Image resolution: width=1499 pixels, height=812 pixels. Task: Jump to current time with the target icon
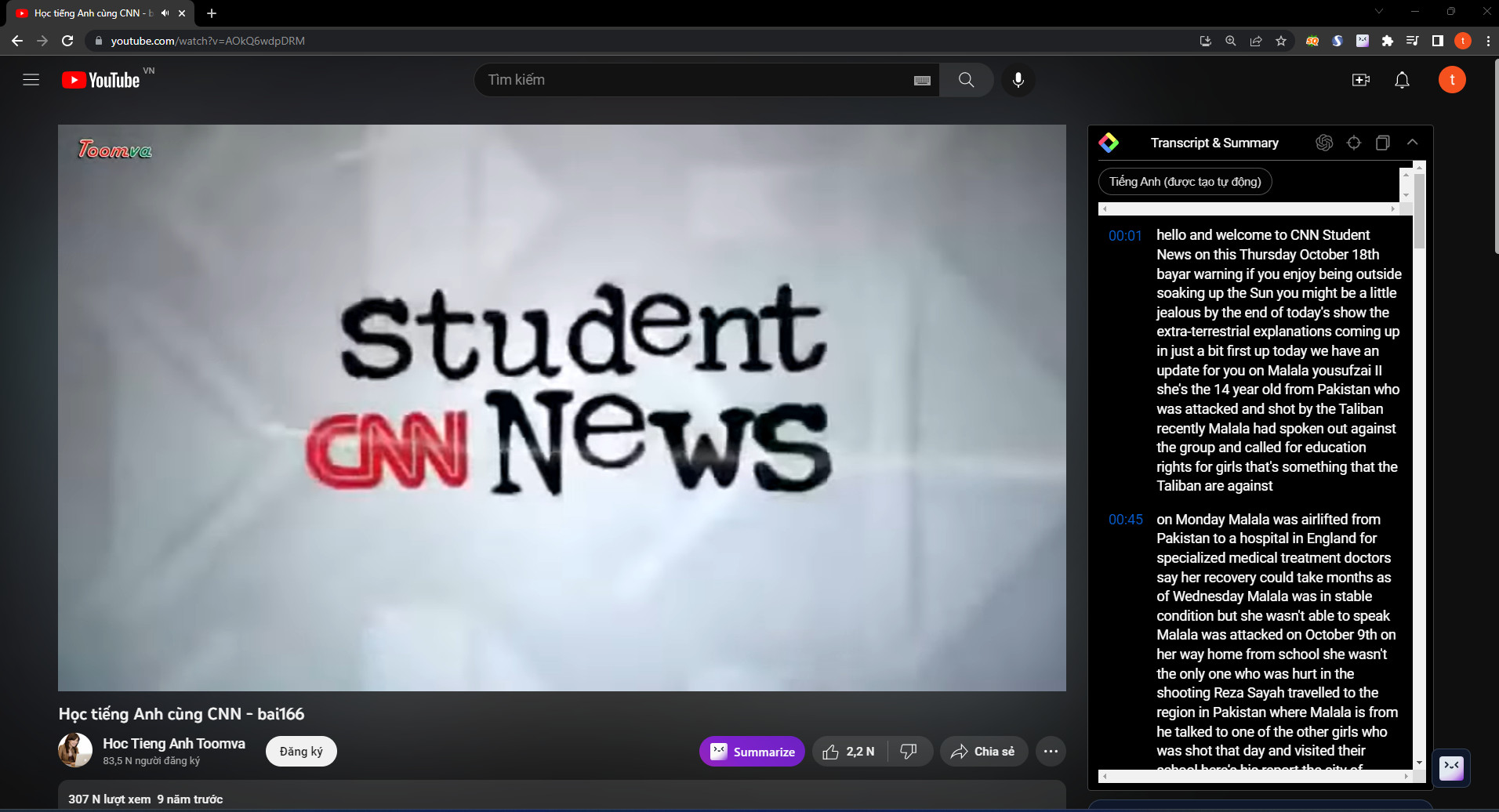(1353, 143)
